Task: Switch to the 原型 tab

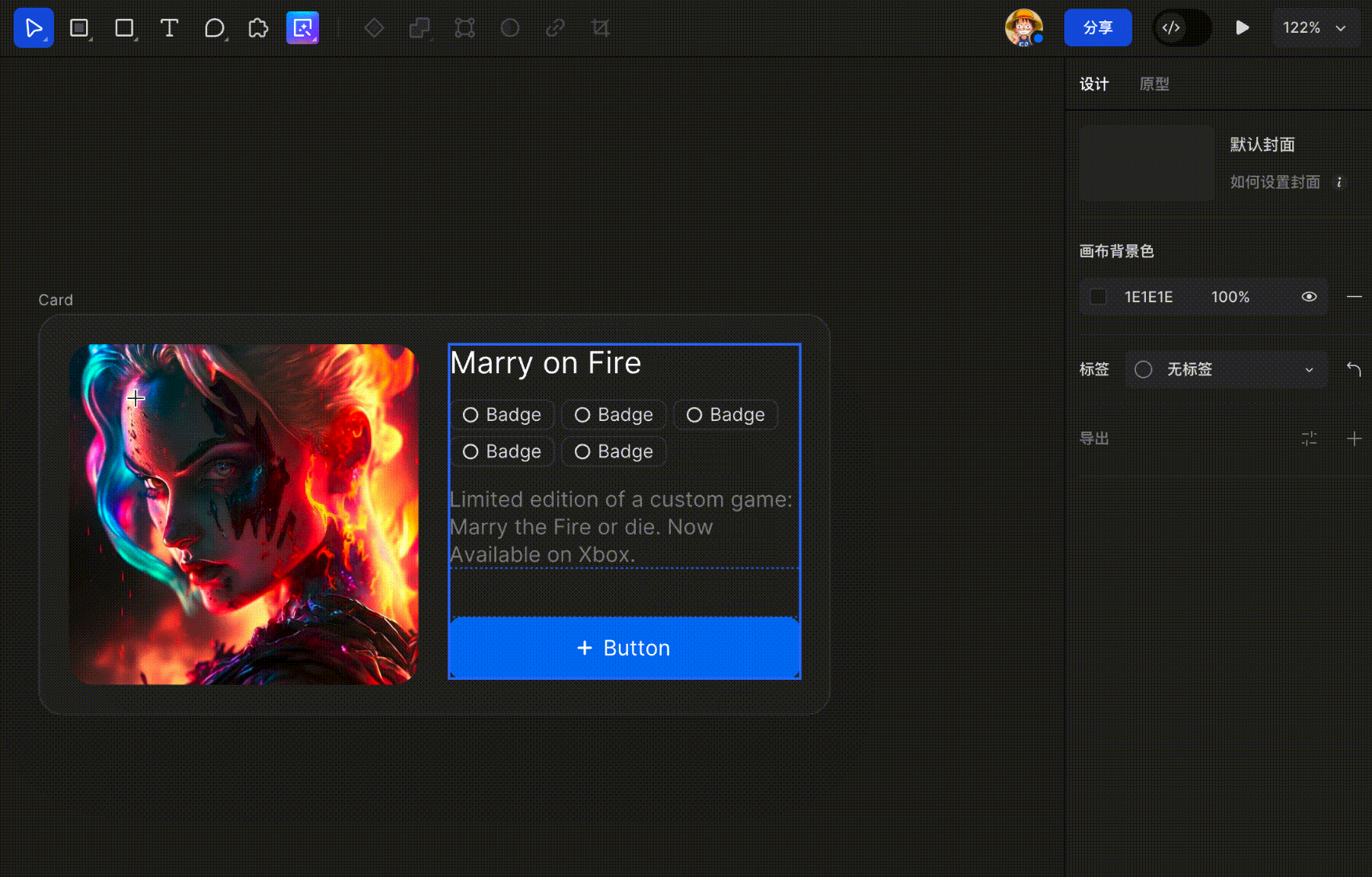Action: coord(1154,85)
